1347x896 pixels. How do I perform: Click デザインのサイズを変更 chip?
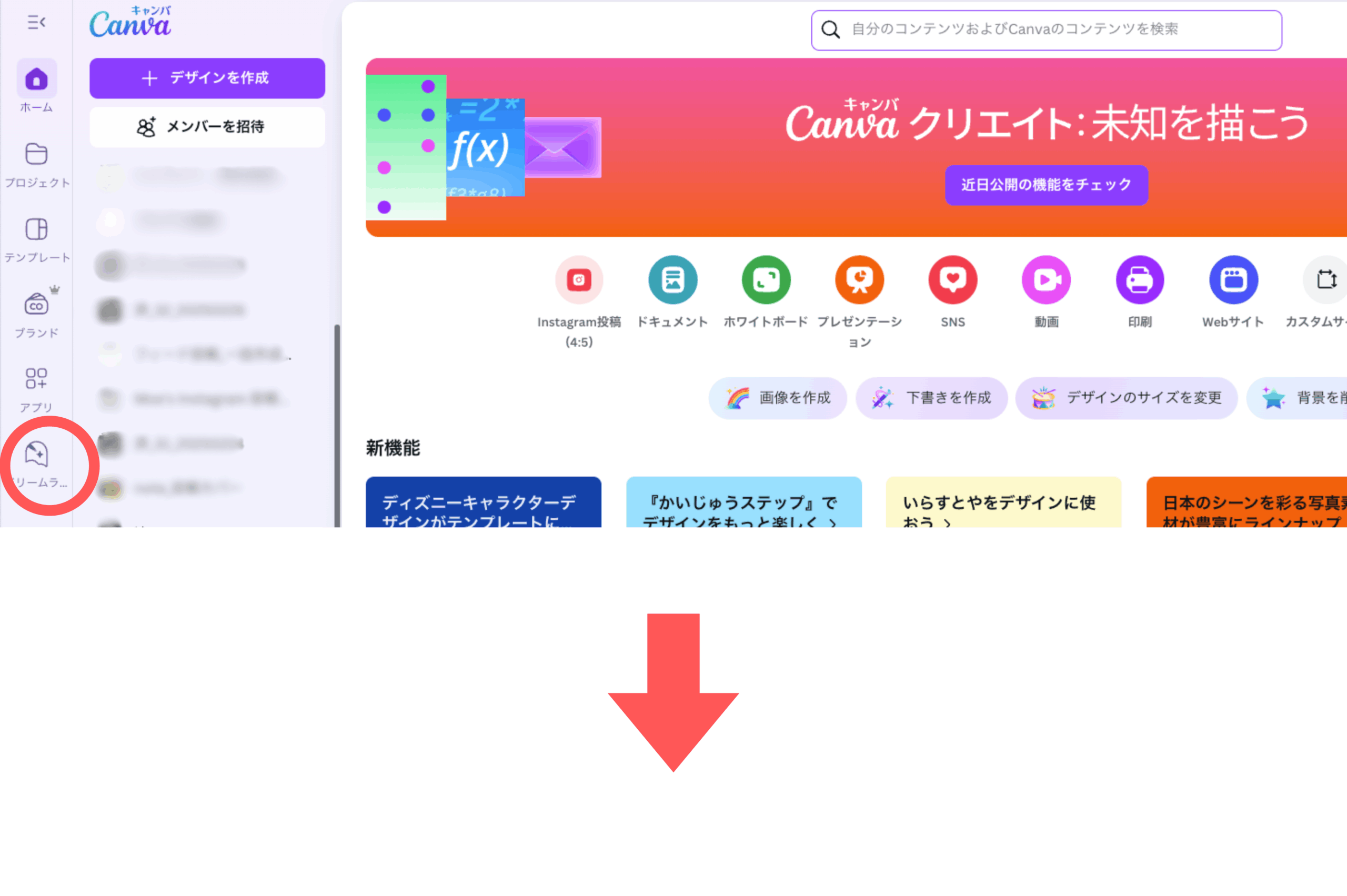pos(1126,398)
